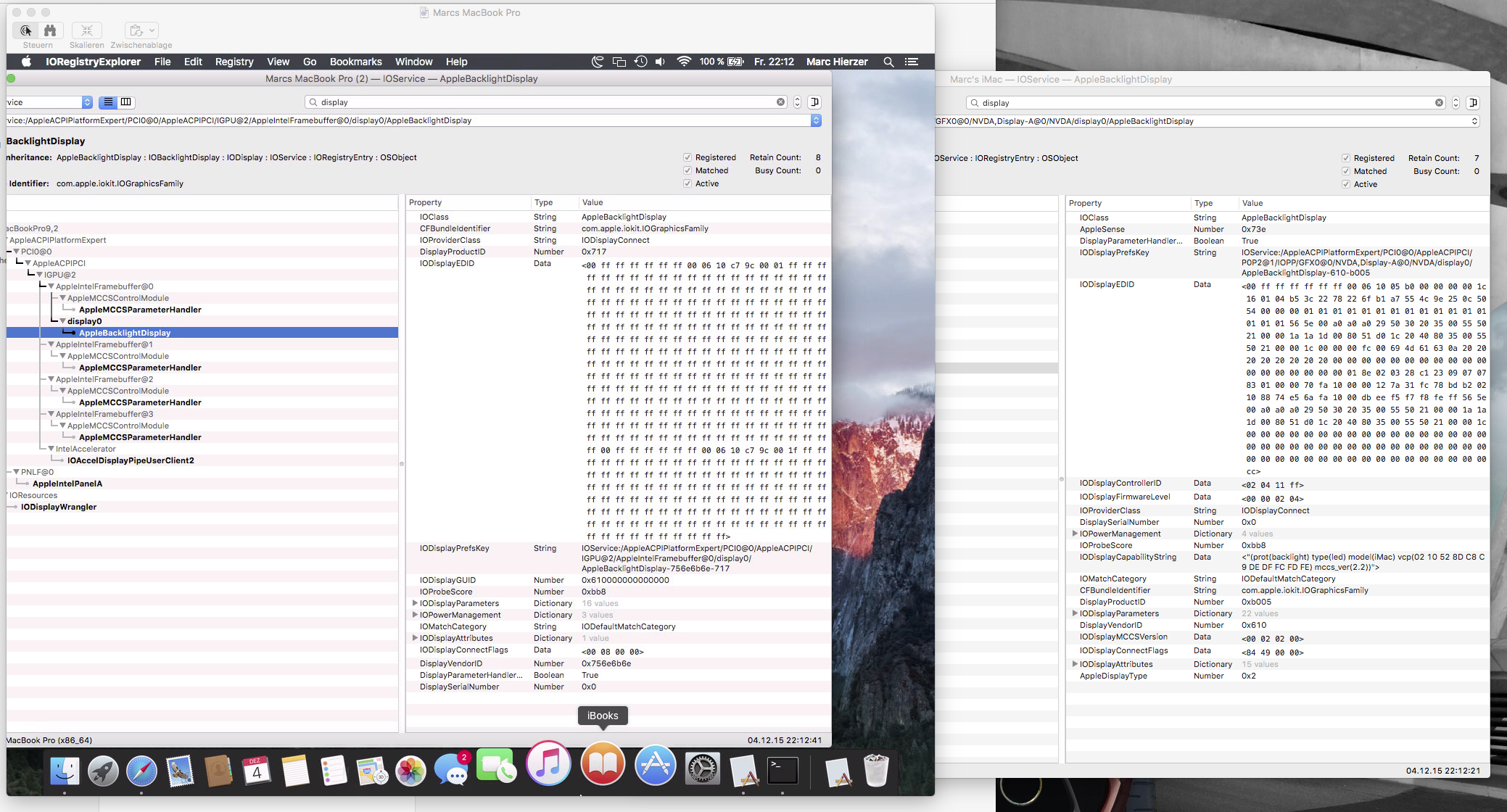The width and height of the screenshot is (1507, 812).
Task: Open App Store from the Dock
Action: (655, 766)
